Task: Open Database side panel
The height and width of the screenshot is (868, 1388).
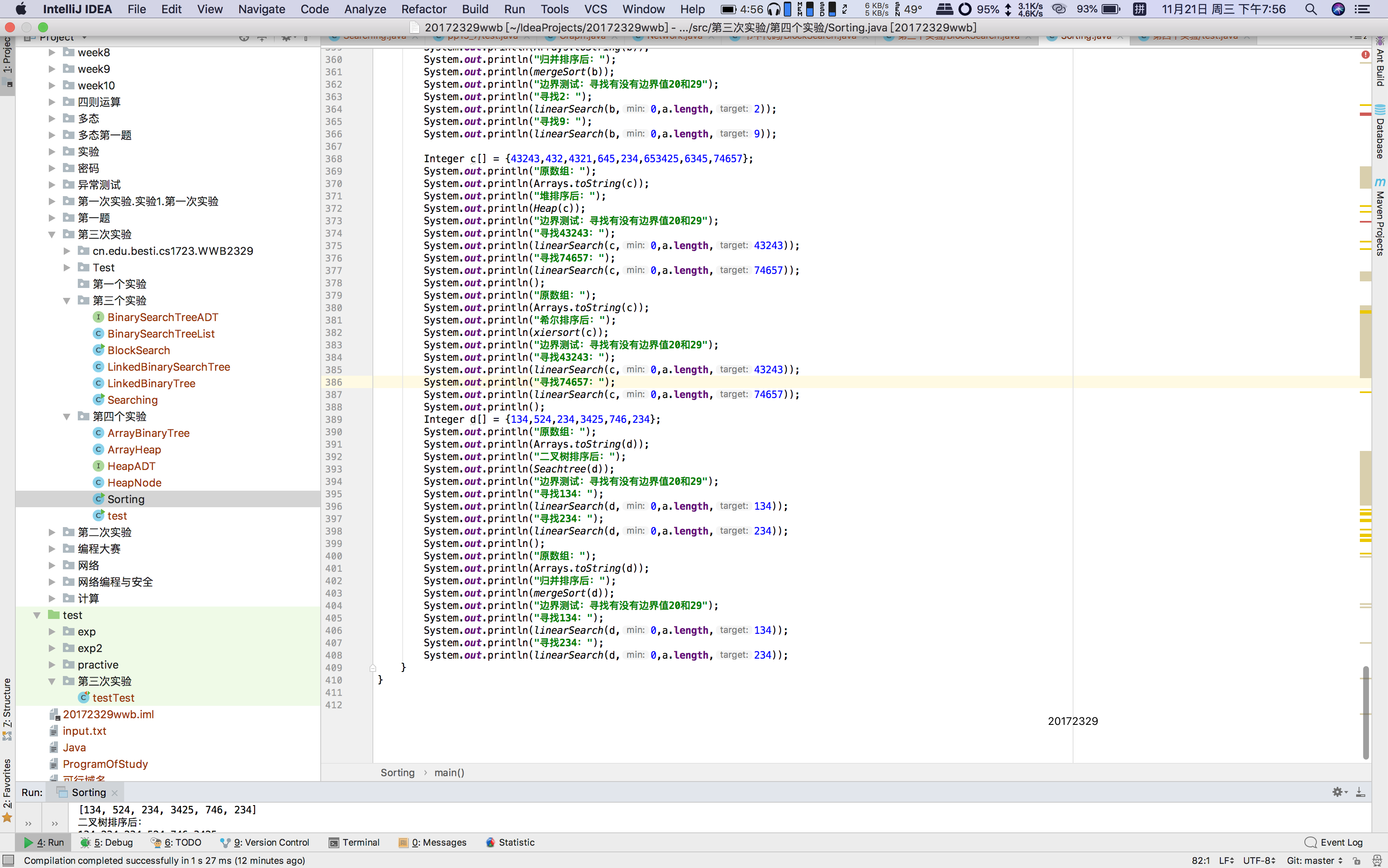Action: pyautogui.click(x=1380, y=132)
